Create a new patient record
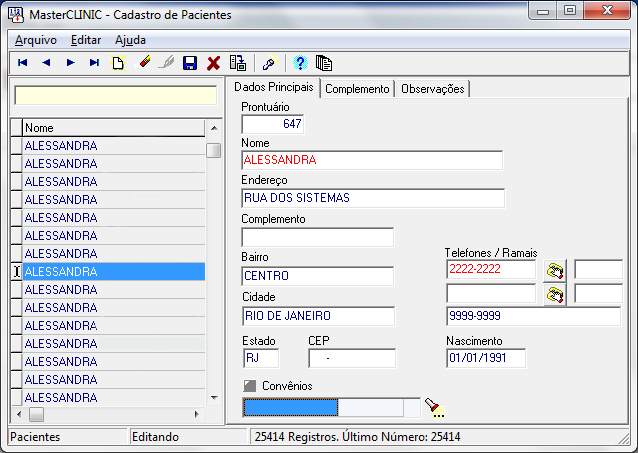Image resolution: width=638 pixels, height=453 pixels. 118,63
